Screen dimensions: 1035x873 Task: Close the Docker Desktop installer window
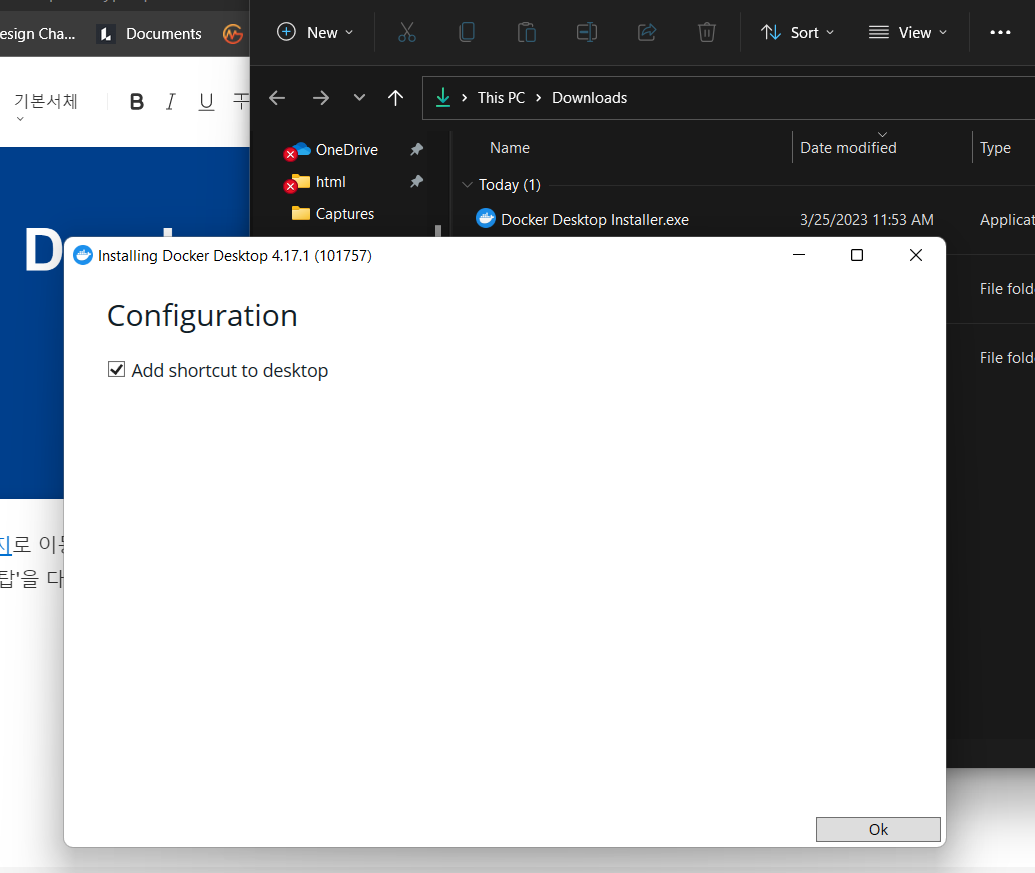tap(916, 255)
